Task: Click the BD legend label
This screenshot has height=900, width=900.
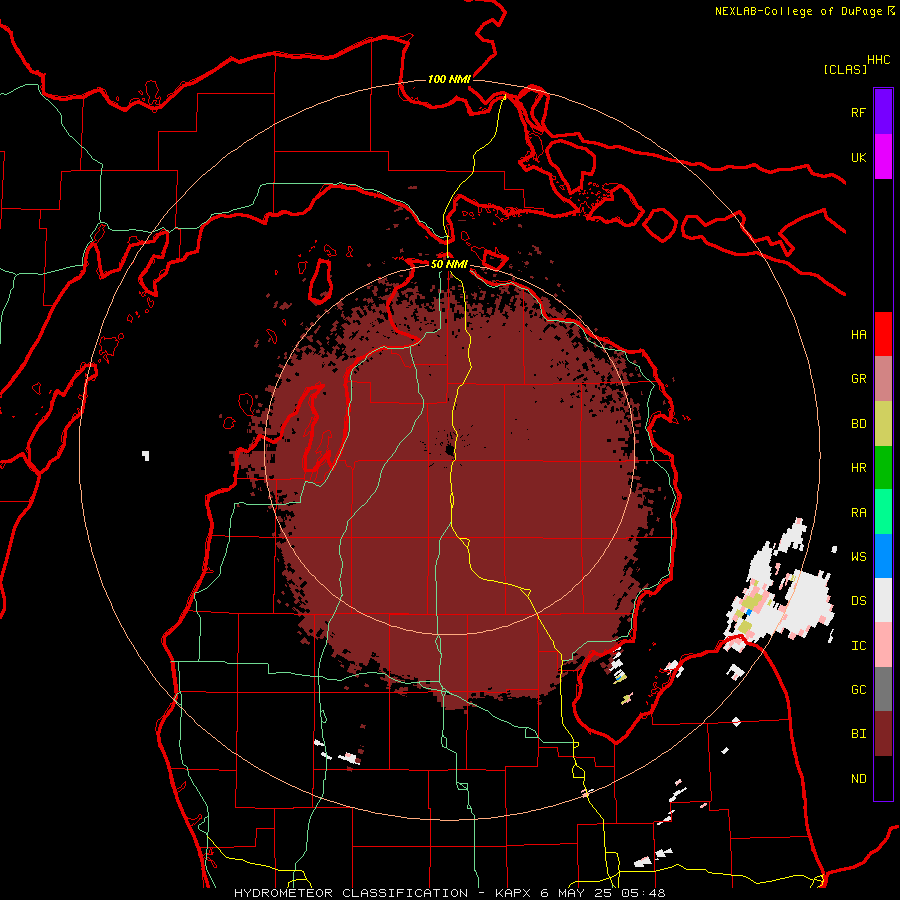Action: [858, 424]
